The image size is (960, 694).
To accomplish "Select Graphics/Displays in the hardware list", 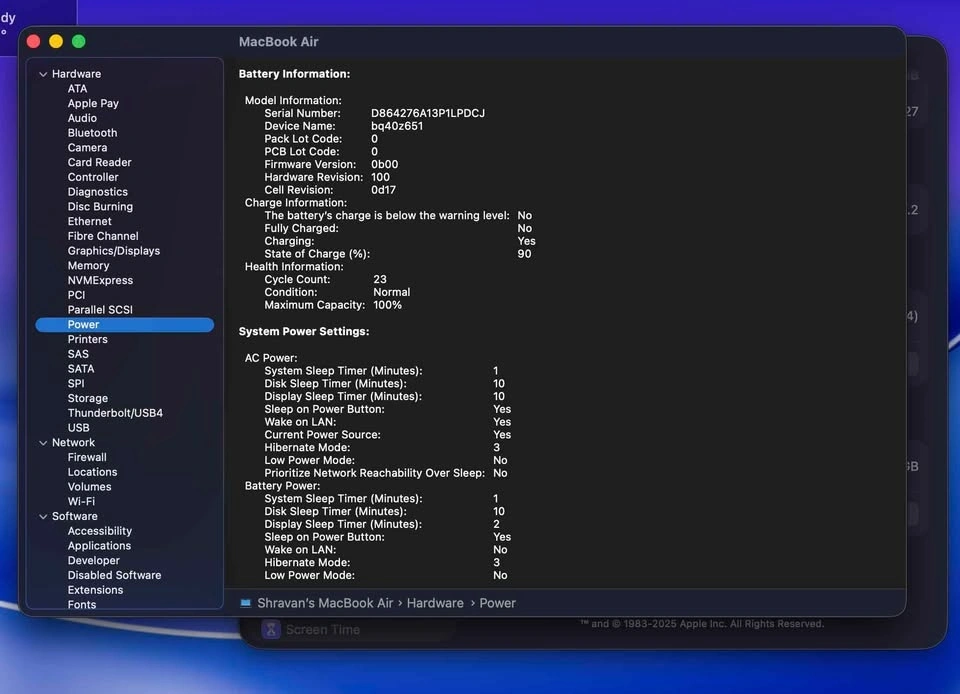I will 113,251.
